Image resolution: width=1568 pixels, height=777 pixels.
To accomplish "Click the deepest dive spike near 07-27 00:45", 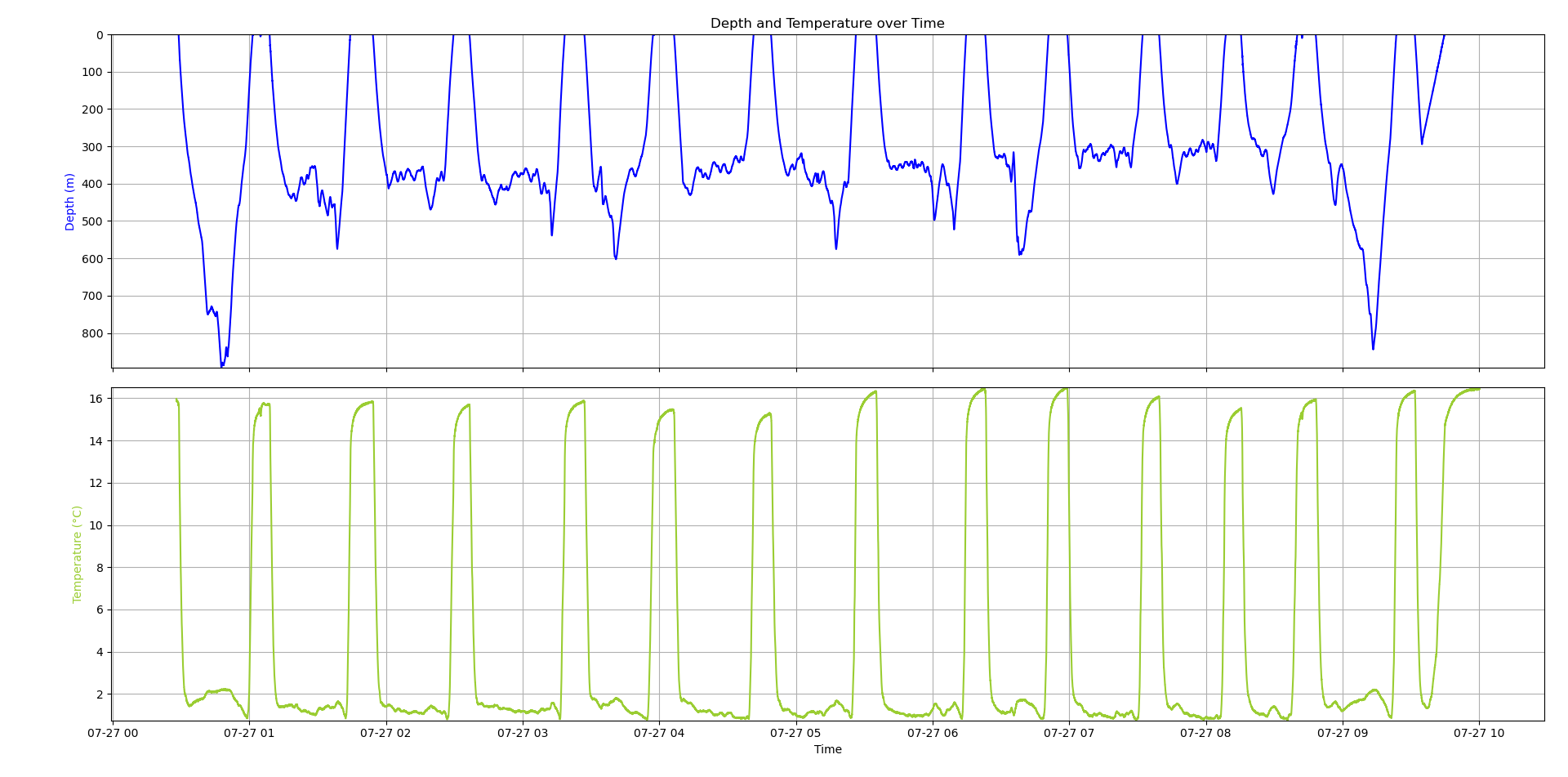I will click(221, 365).
